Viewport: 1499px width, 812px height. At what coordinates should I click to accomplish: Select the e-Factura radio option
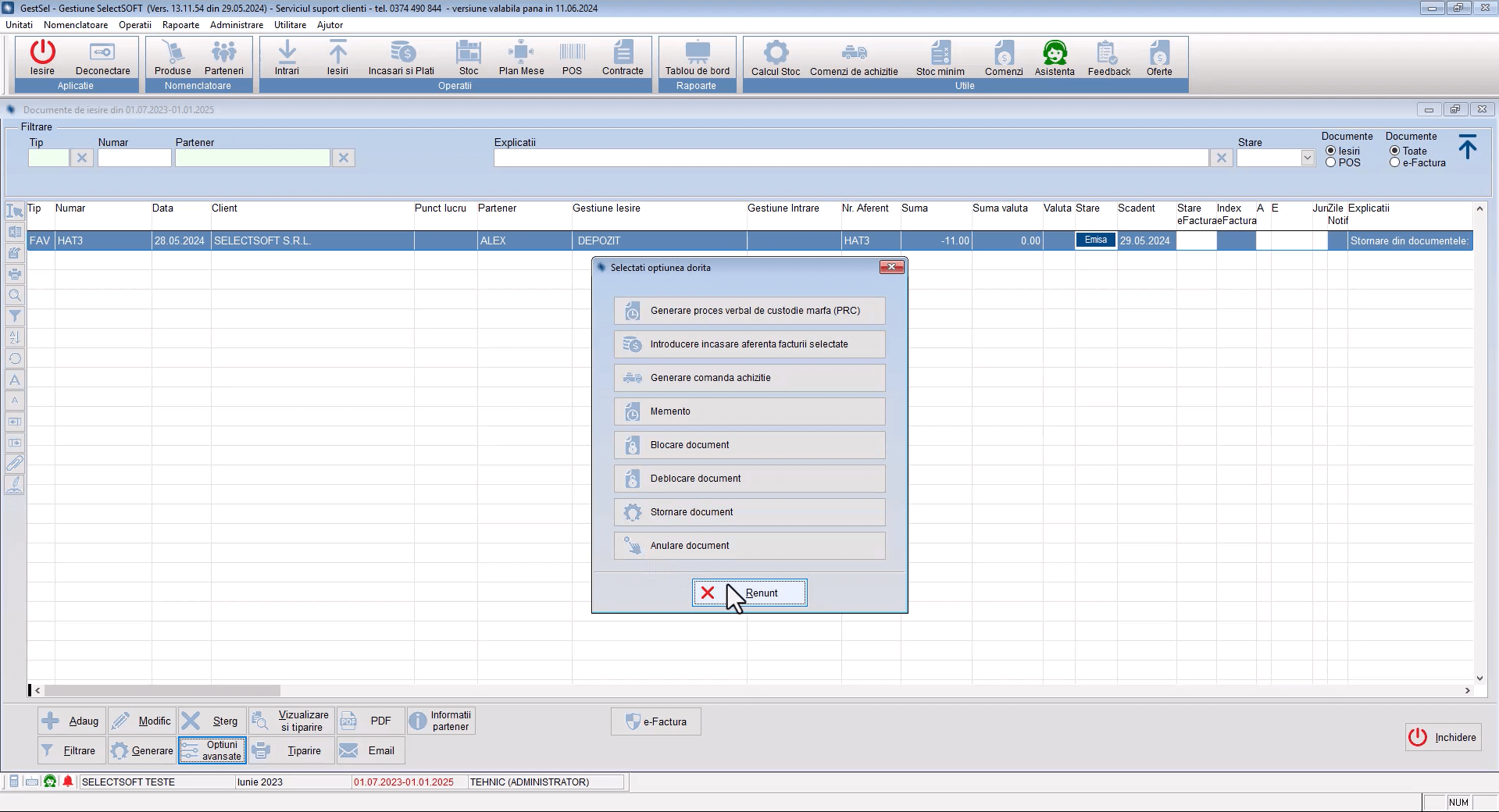coord(1394,163)
